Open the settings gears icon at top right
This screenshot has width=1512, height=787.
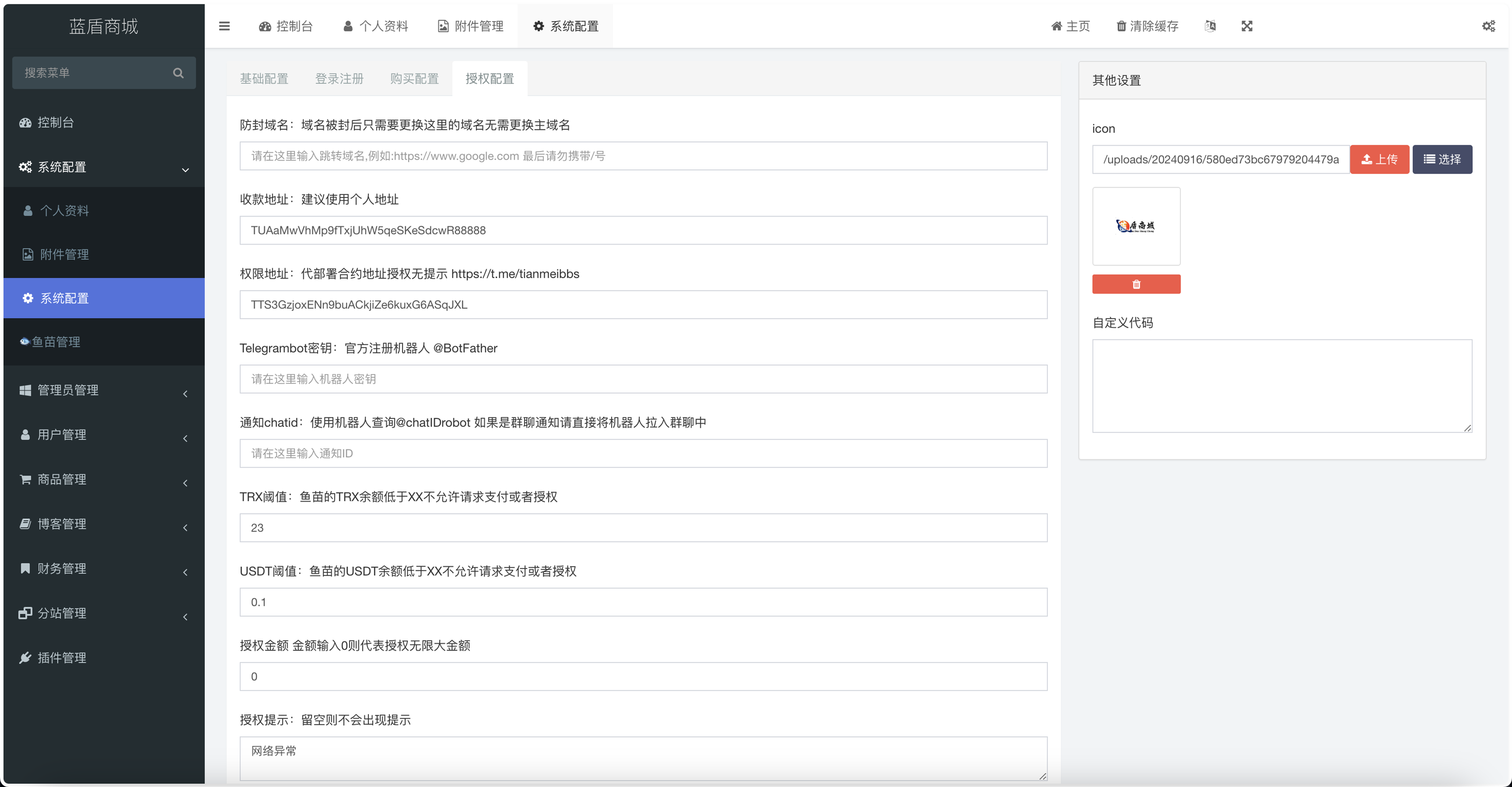[1488, 26]
